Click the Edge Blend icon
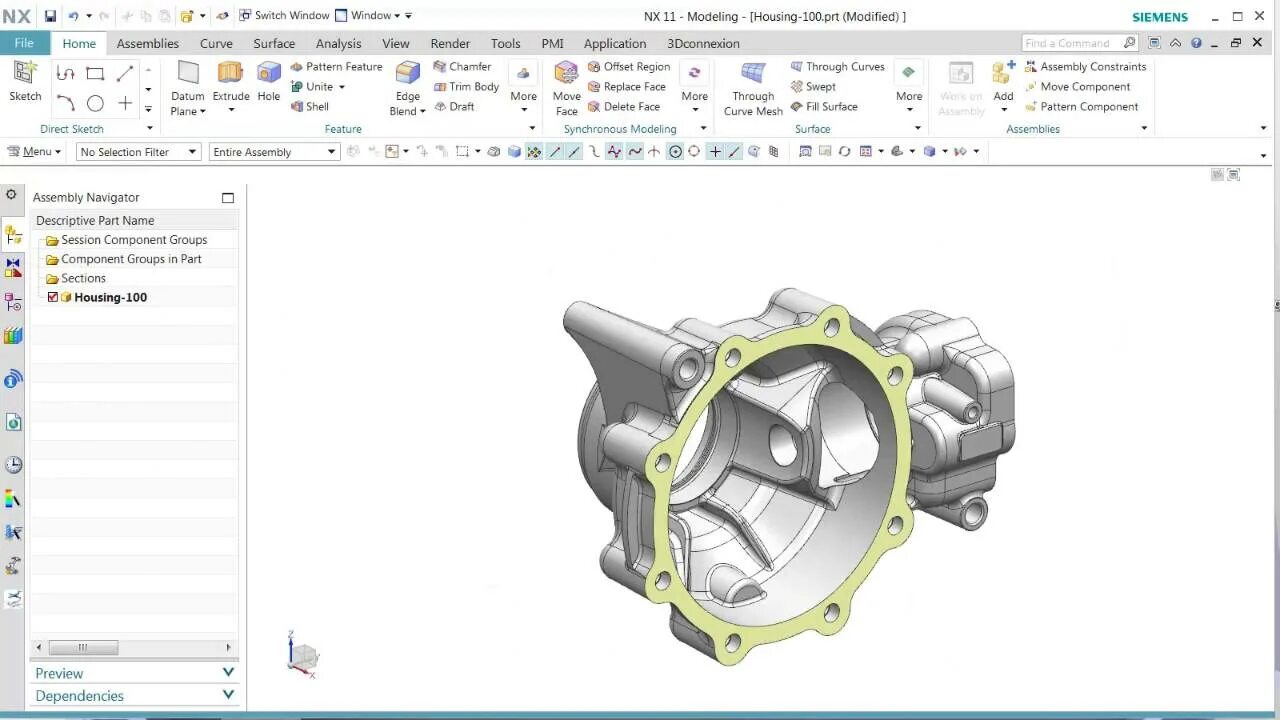Screen dimensions: 1280x720 point(408,74)
